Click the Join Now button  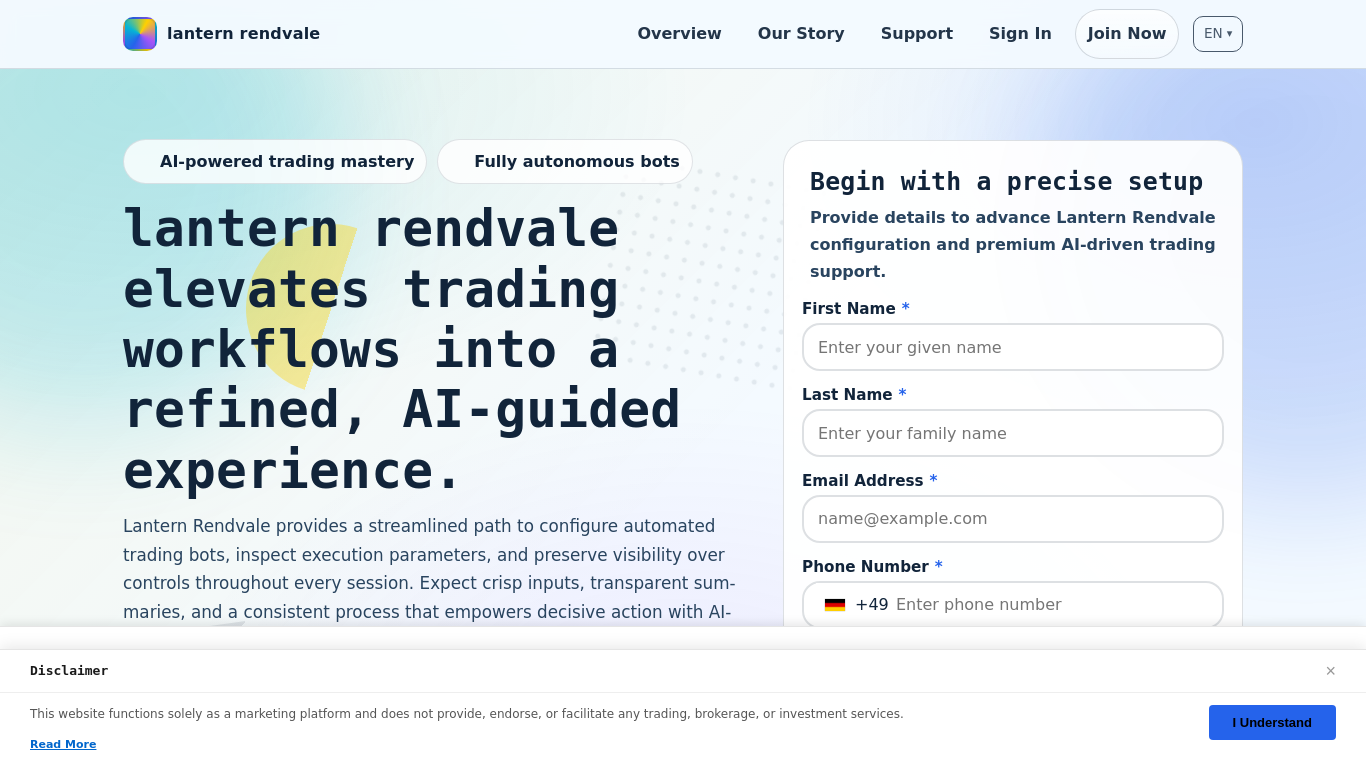coord(1127,34)
